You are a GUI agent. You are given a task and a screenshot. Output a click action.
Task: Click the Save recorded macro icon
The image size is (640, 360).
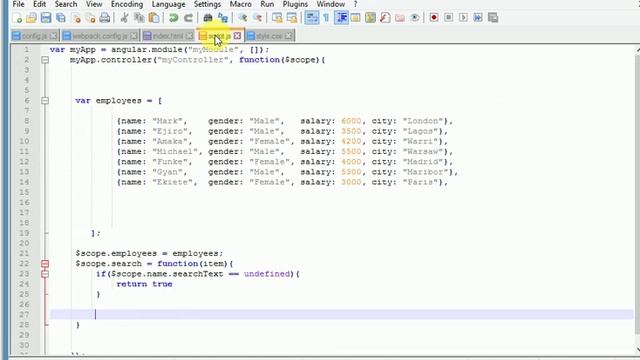(x=493, y=18)
